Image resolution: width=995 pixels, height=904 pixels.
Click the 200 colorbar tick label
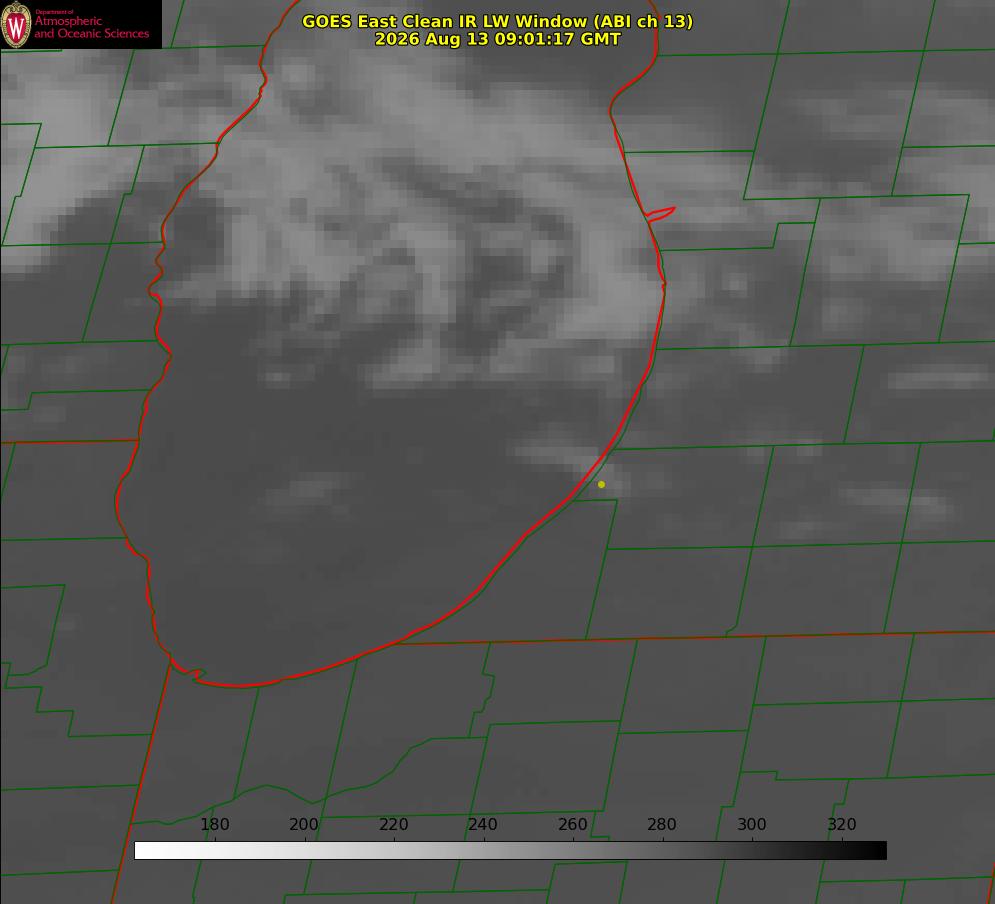304,824
